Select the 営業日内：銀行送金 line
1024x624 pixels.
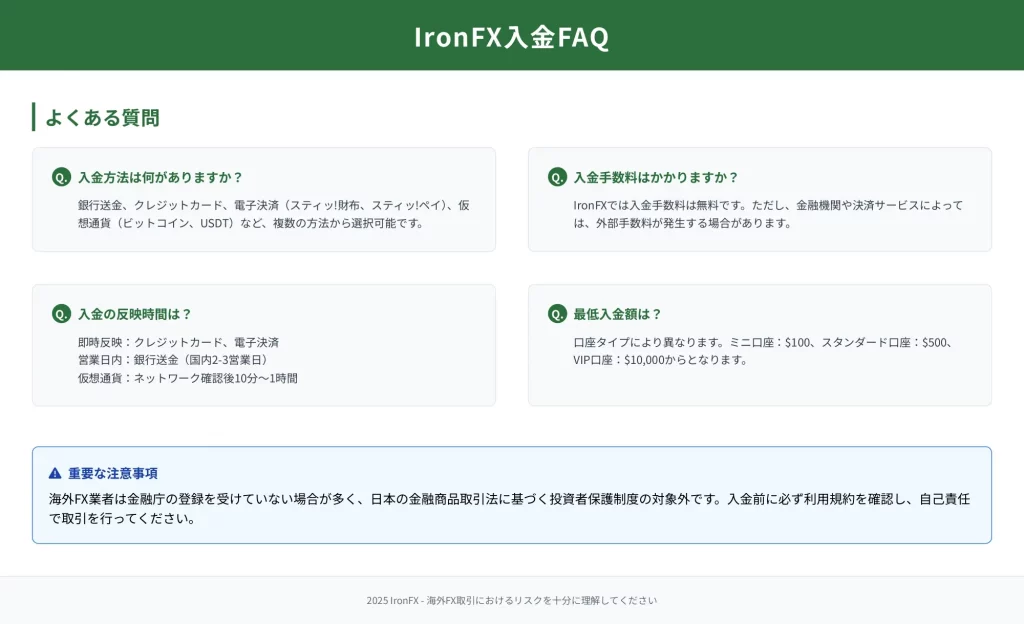(172, 360)
